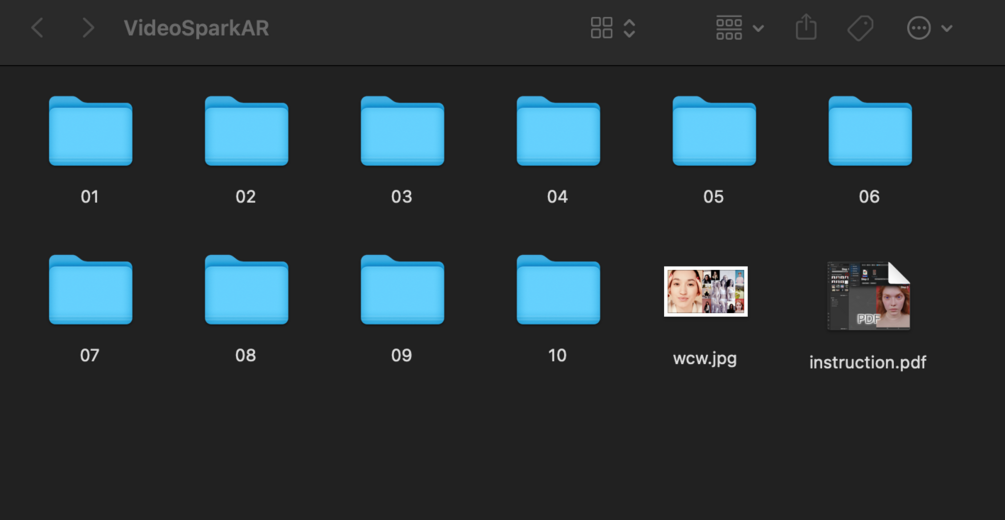Expand the grouping dropdown chevron
This screenshot has width=1005, height=520.
758,28
